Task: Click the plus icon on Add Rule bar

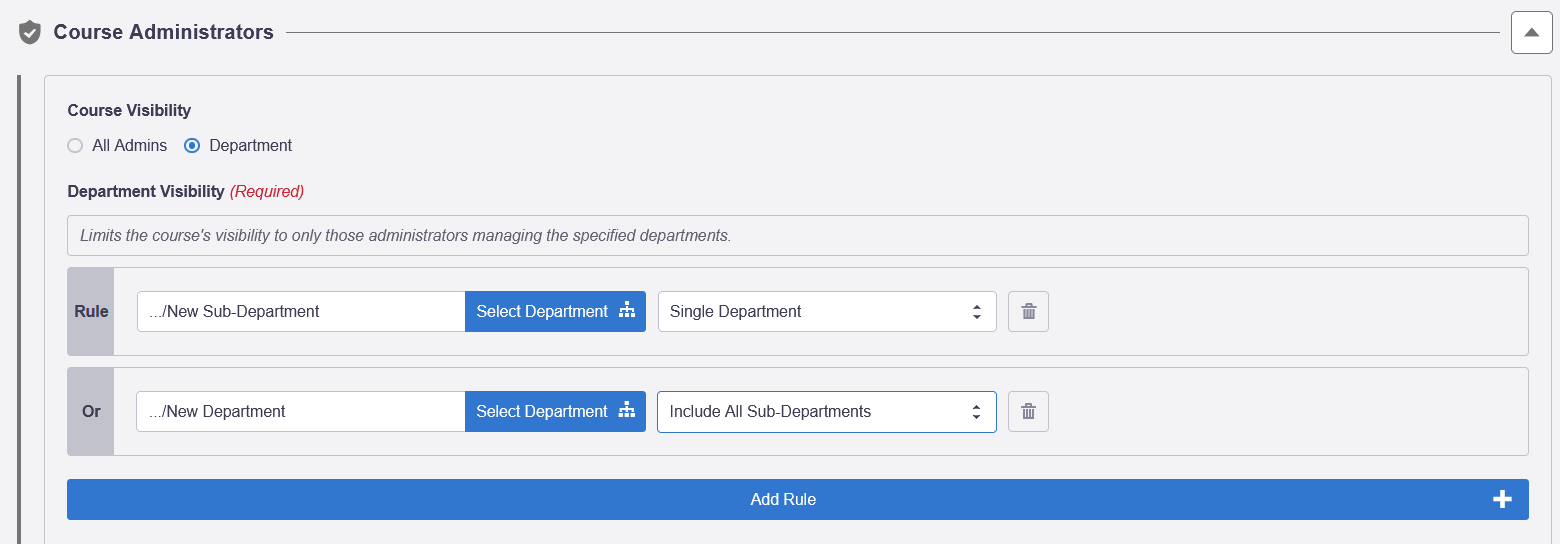Action: coord(1502,500)
